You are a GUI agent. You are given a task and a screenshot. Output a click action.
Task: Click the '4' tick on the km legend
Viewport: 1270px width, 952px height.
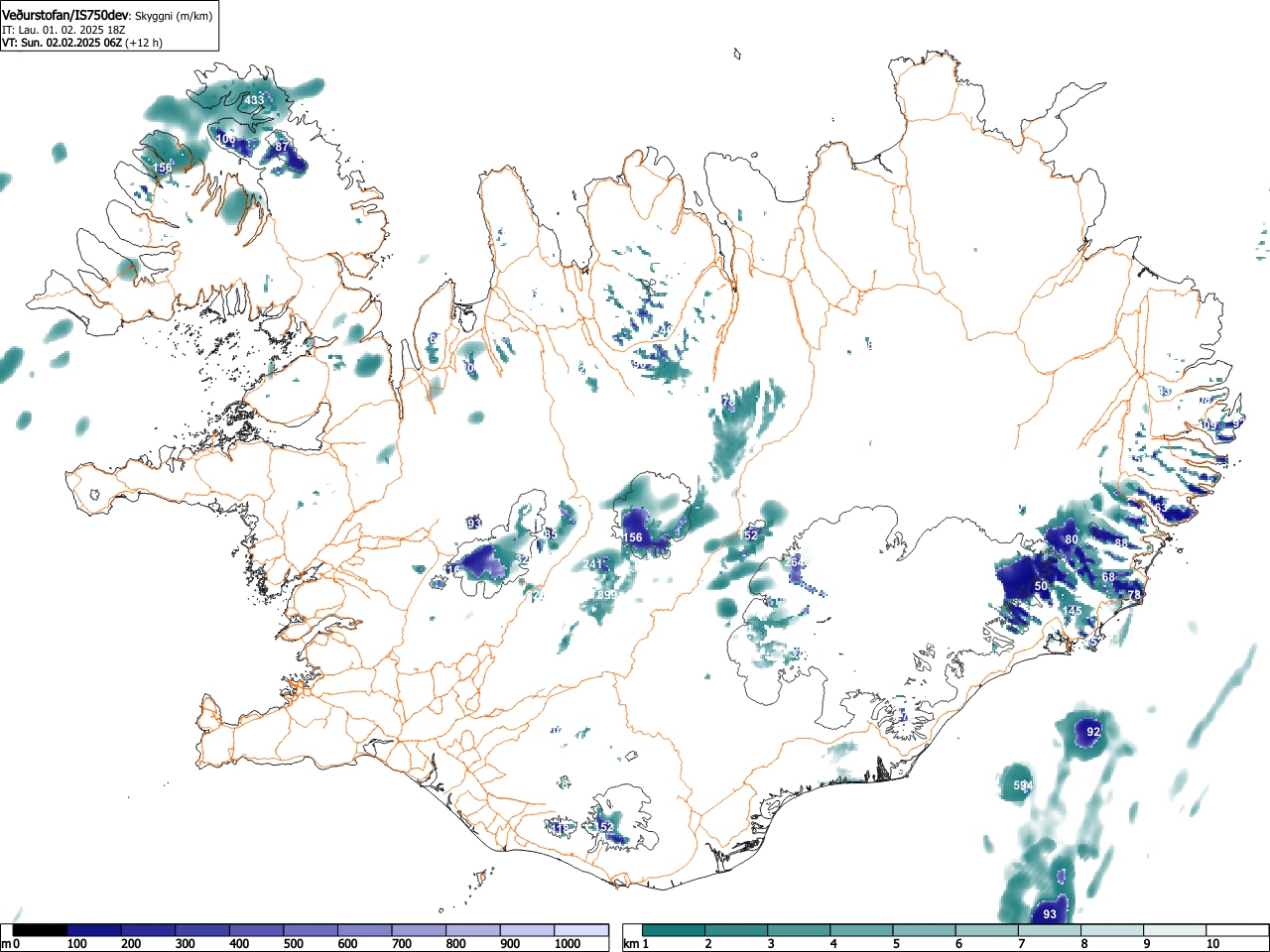click(832, 944)
